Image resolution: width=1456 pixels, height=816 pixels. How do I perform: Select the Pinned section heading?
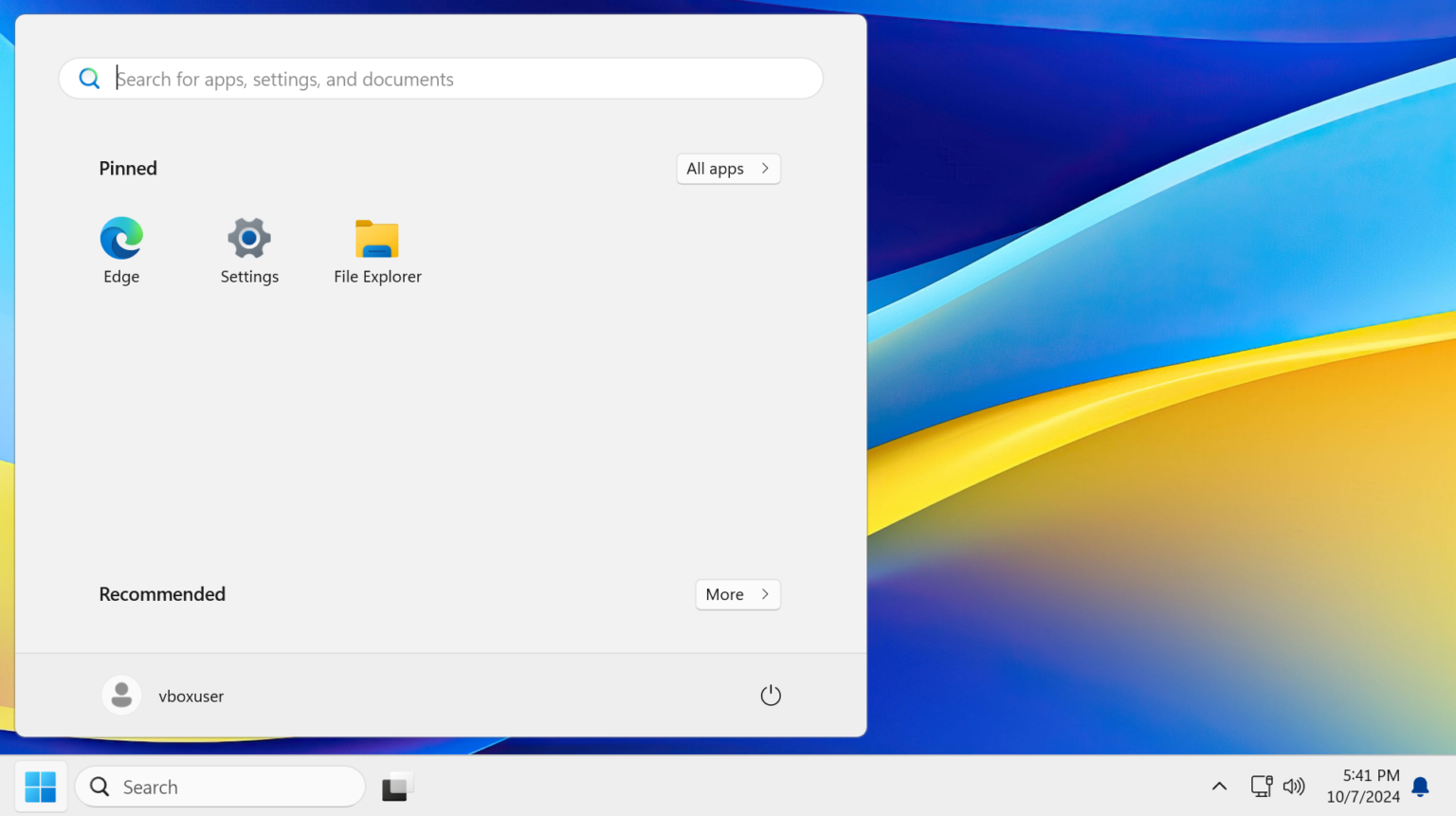(x=127, y=168)
